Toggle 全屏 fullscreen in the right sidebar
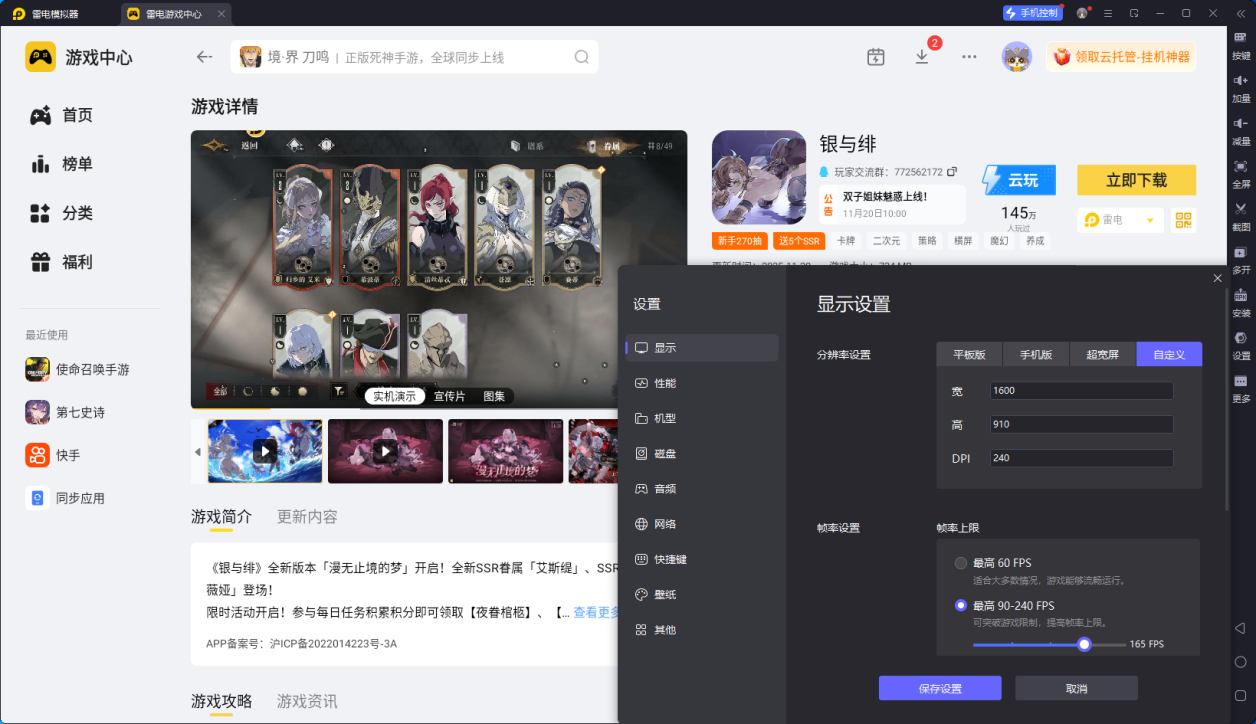Viewport: 1256px width, 724px height. coord(1240,174)
